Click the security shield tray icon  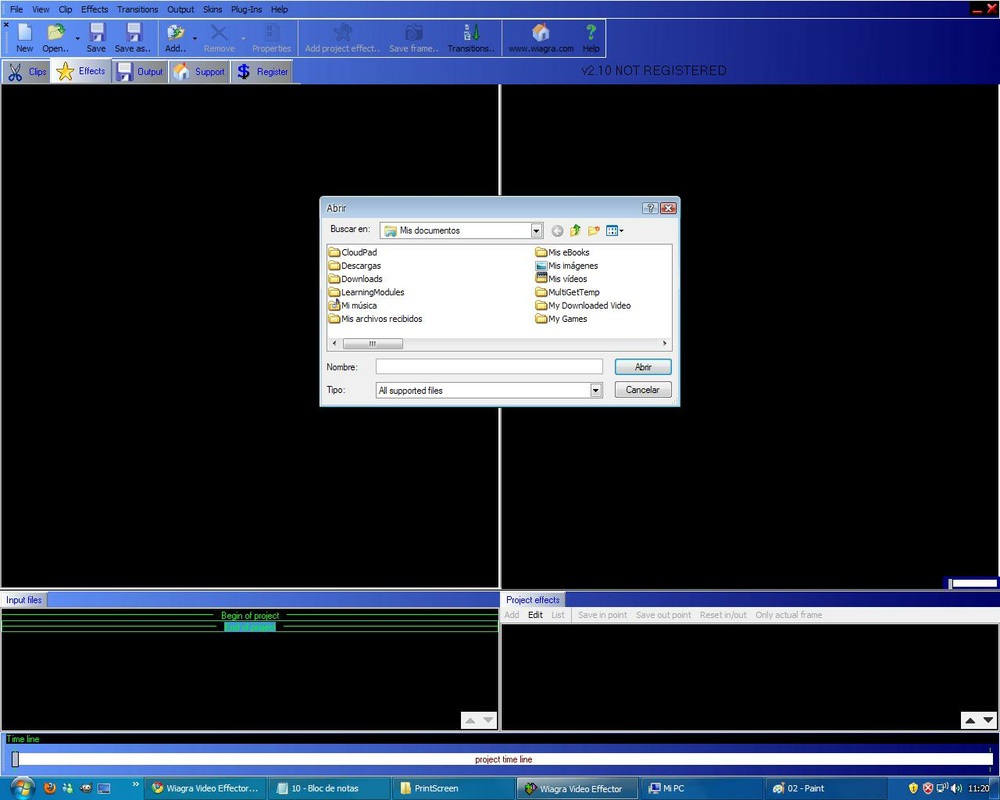coord(913,788)
